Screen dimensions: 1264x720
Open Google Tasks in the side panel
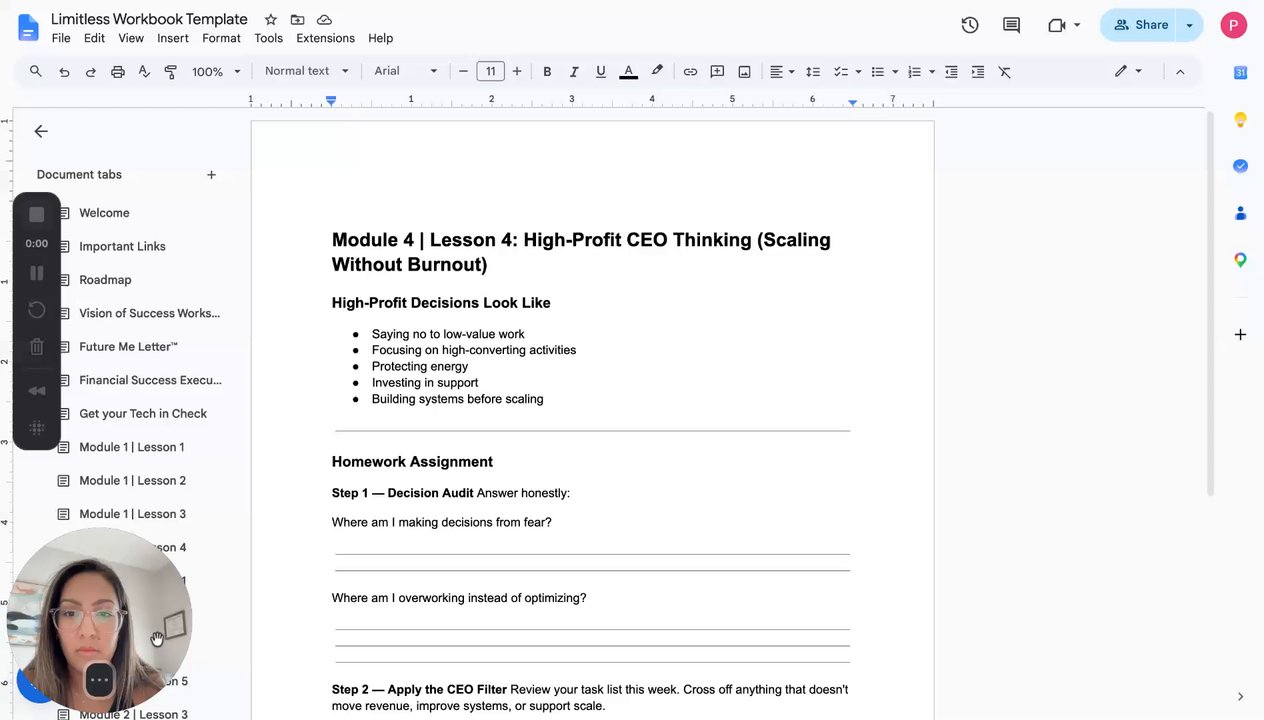pos(1240,166)
